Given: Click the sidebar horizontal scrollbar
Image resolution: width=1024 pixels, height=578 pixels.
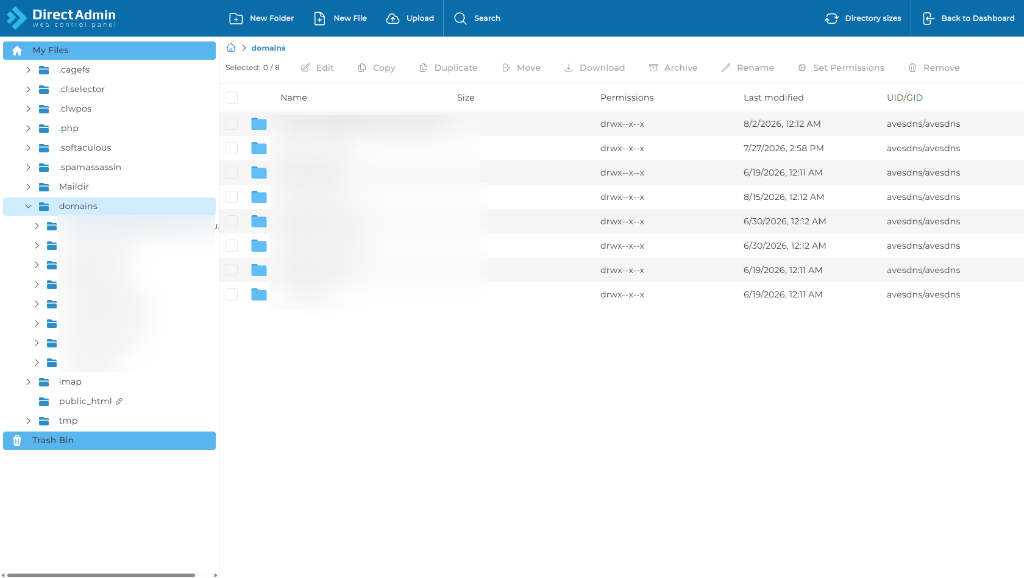Looking at the screenshot, I should (101, 575).
